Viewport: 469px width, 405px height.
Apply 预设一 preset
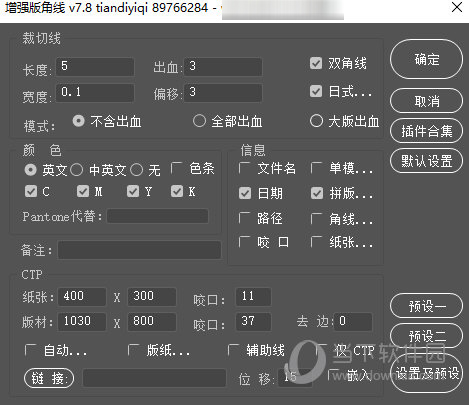(426, 306)
